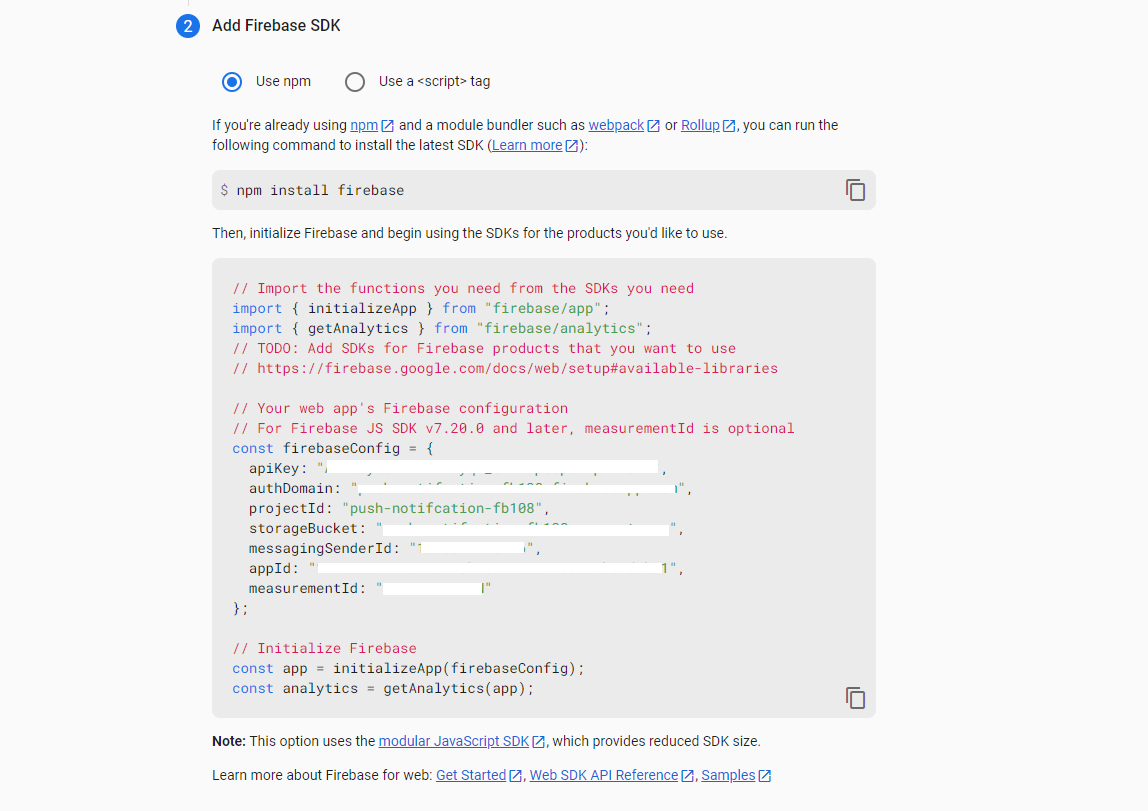Click the "firebase/analytics" import string

point(560,328)
